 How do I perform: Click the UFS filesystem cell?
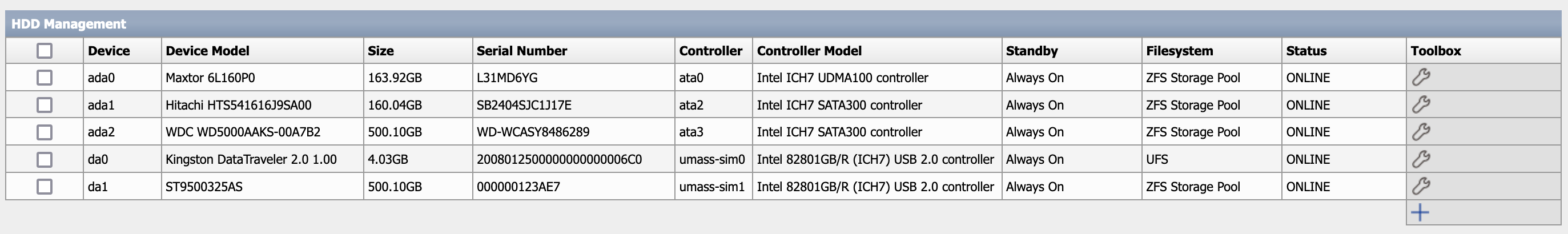1157,160
